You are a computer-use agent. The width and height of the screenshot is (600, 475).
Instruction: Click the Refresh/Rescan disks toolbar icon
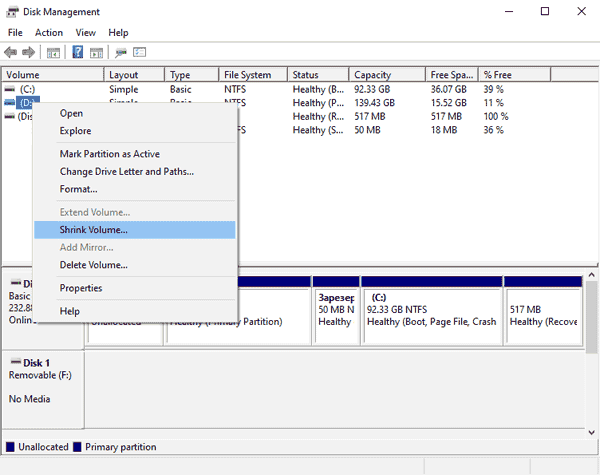point(121,52)
